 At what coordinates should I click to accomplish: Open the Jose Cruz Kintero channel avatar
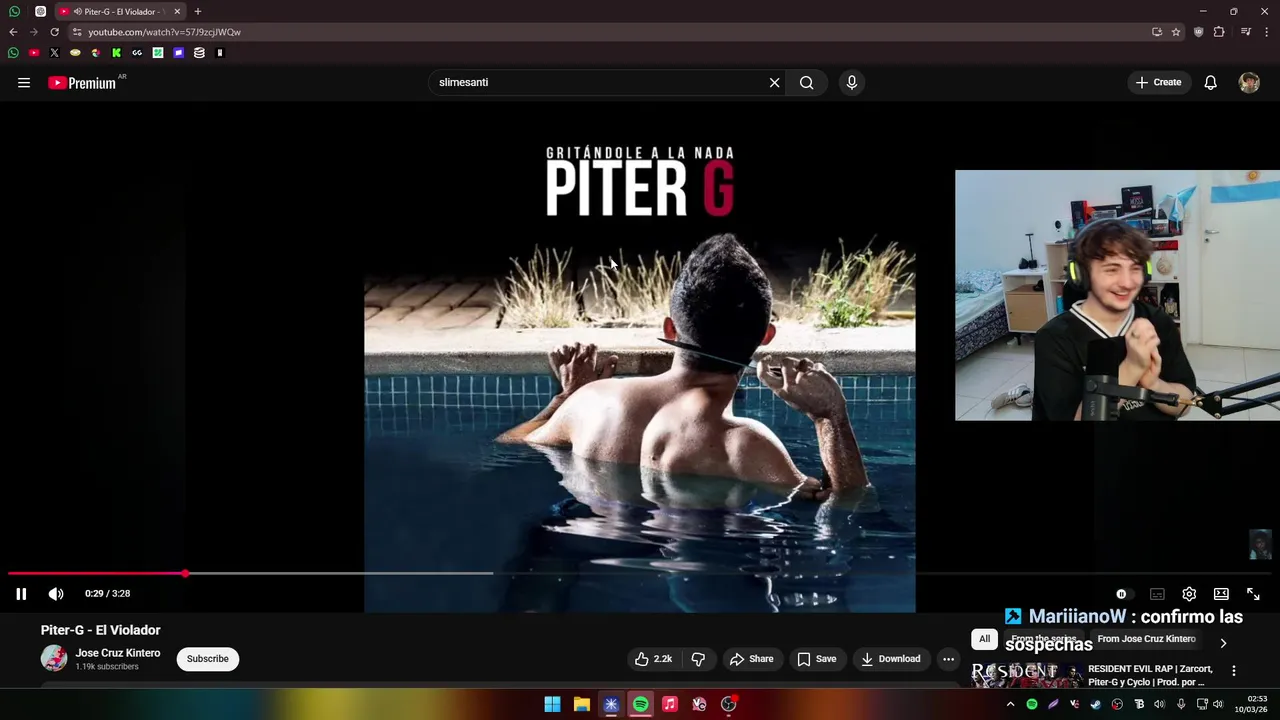[54, 658]
